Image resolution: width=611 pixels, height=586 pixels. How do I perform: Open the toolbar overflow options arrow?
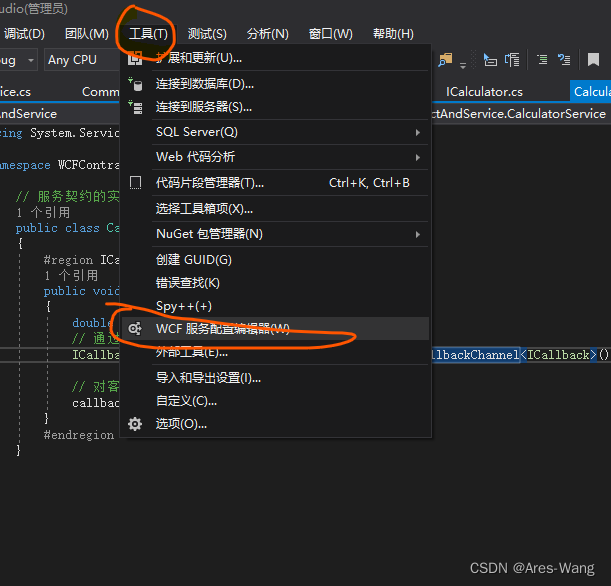[463, 65]
